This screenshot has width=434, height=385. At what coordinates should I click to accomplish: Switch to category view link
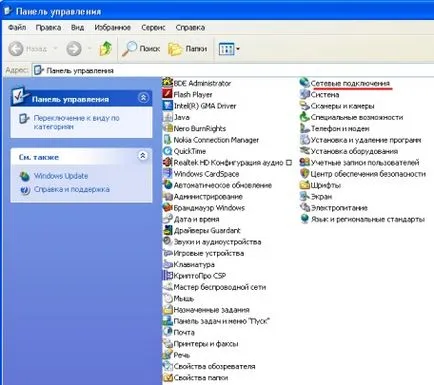(76, 122)
